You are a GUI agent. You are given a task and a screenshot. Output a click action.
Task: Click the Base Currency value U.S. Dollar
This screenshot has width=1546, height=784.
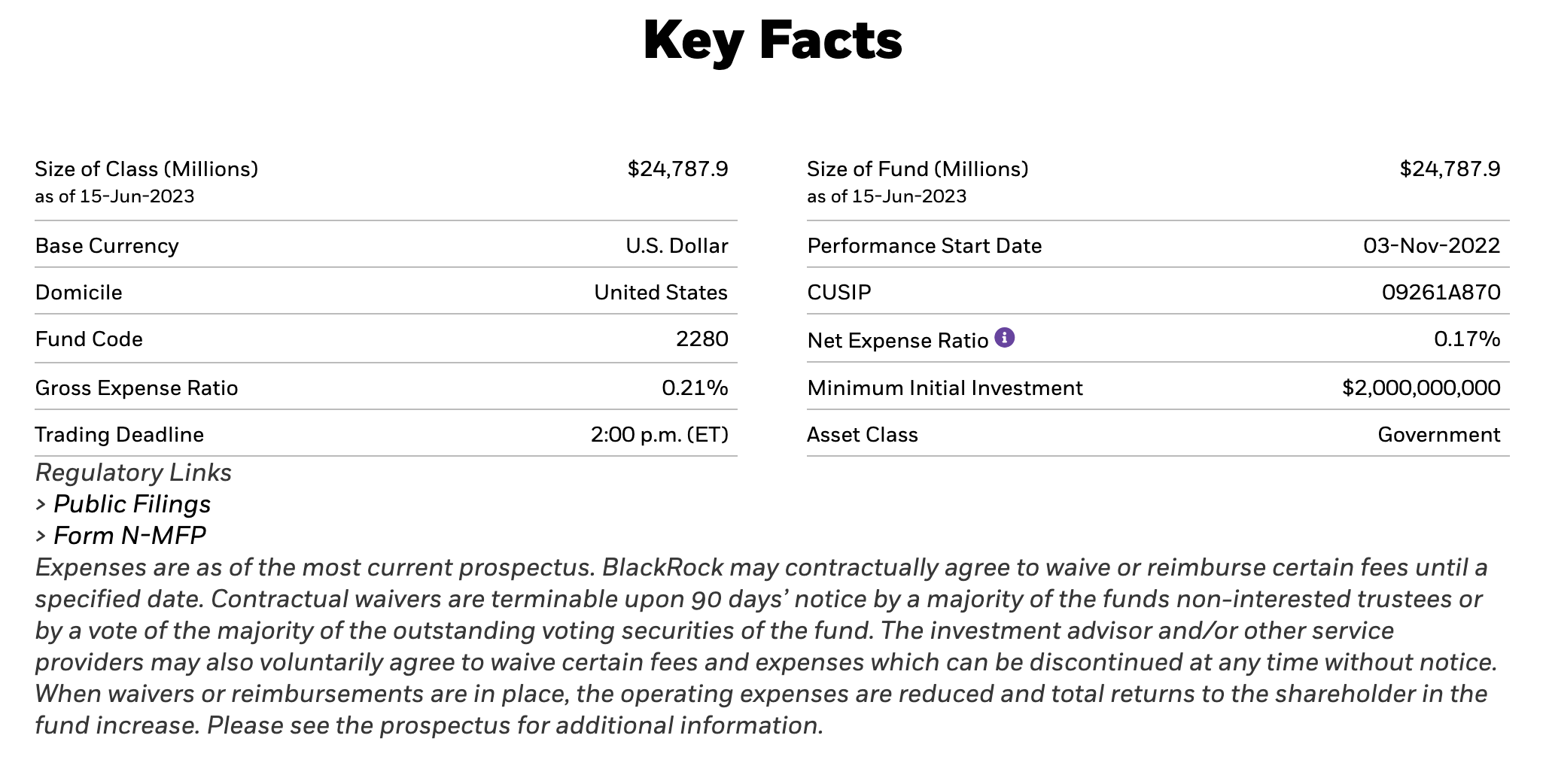click(x=677, y=245)
